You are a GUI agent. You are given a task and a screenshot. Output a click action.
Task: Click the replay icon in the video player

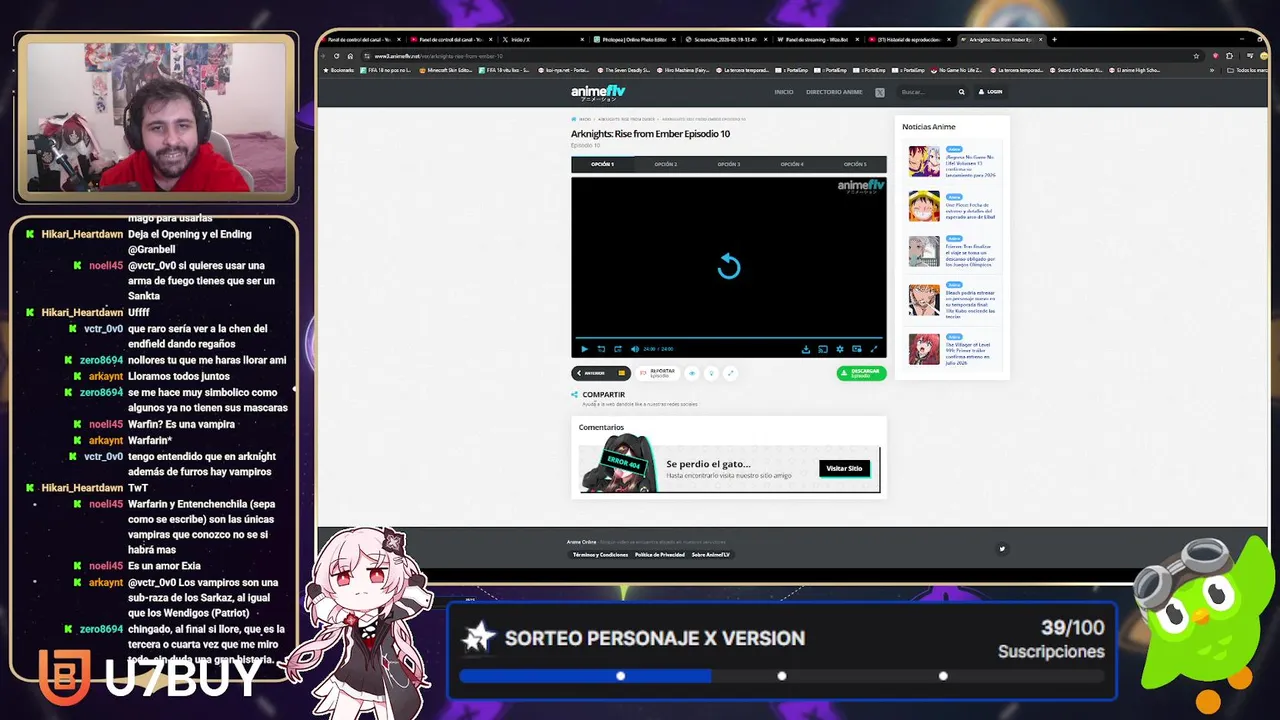(x=729, y=266)
